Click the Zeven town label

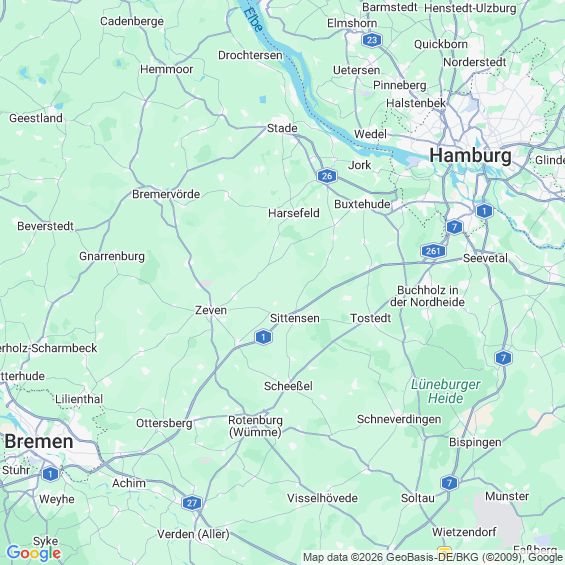tap(211, 310)
